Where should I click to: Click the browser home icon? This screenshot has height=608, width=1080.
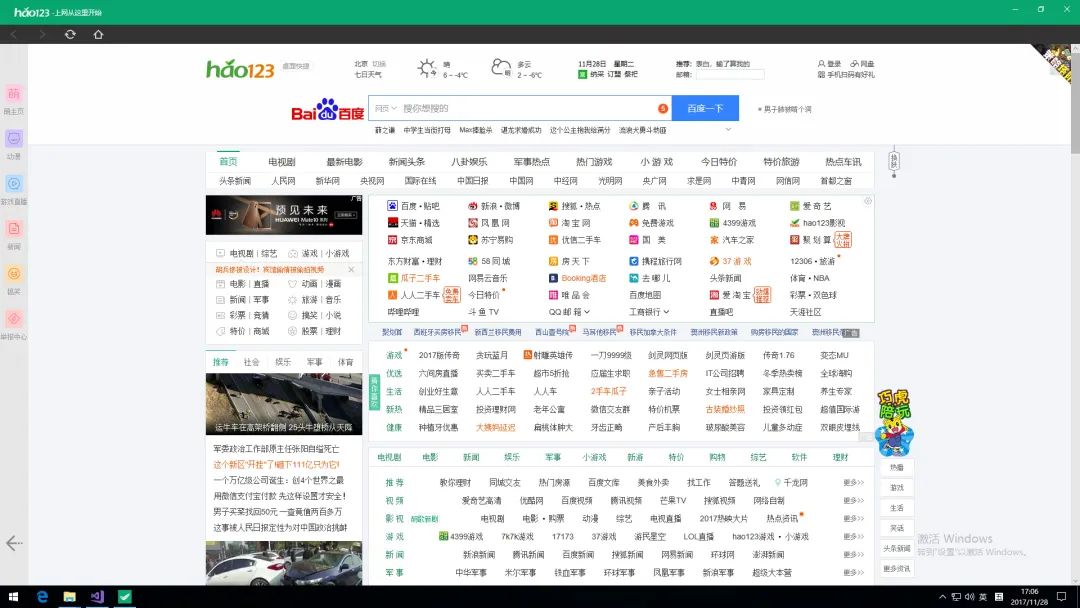98,33
